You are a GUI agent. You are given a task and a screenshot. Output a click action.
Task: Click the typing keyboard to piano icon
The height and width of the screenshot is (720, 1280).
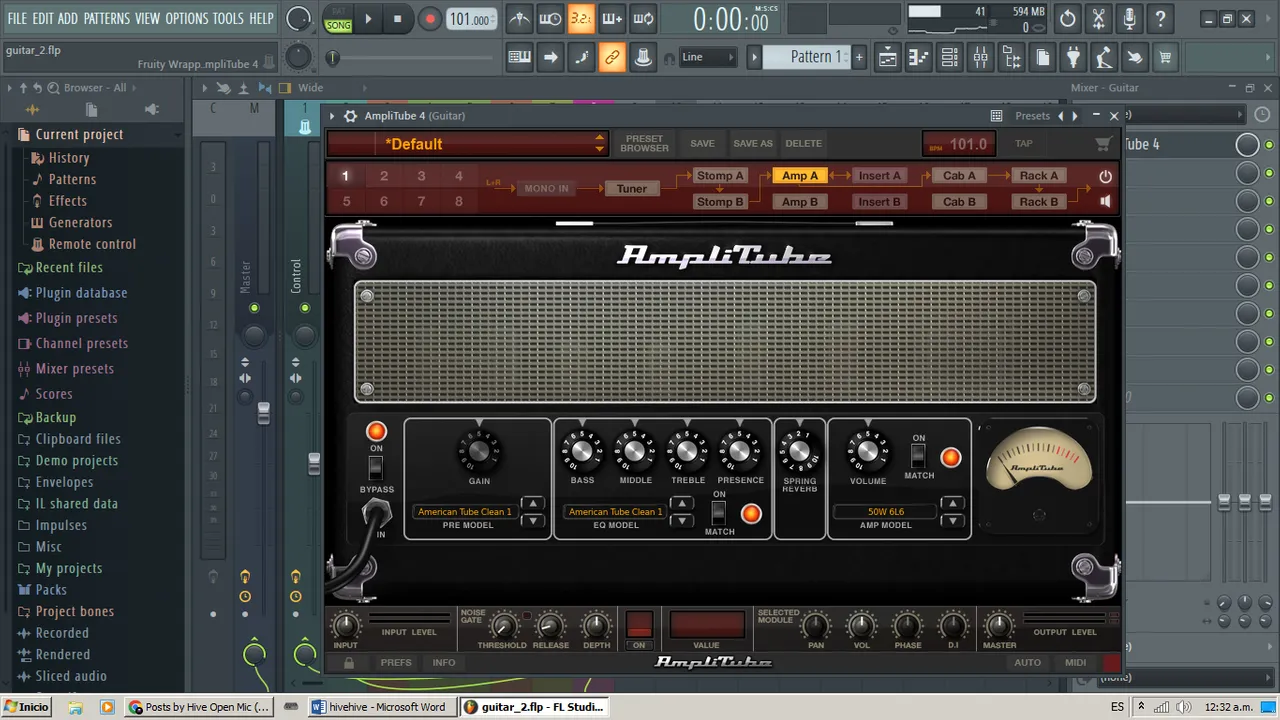pyautogui.click(x=519, y=58)
